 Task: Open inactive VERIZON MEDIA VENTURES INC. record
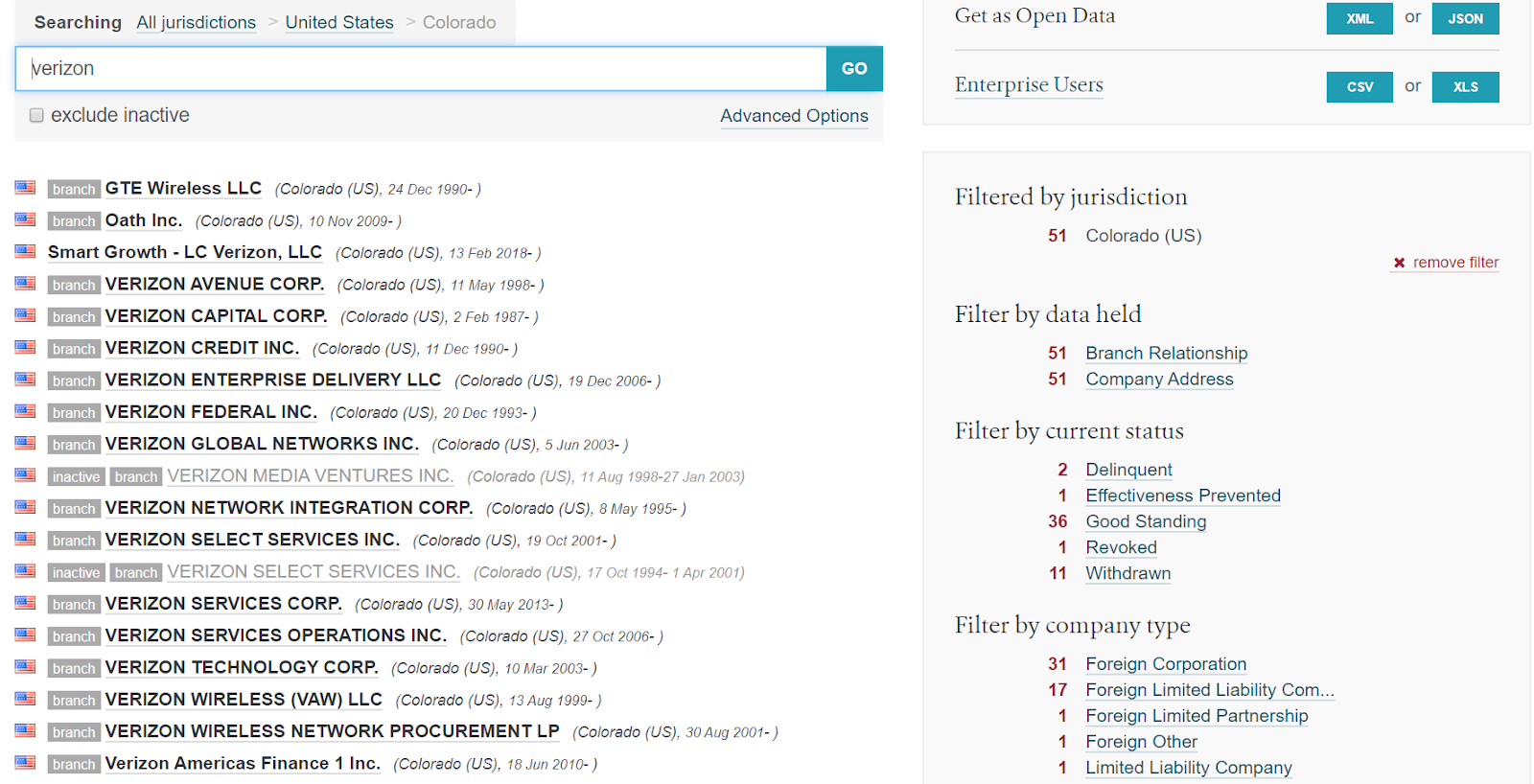pyautogui.click(x=311, y=476)
